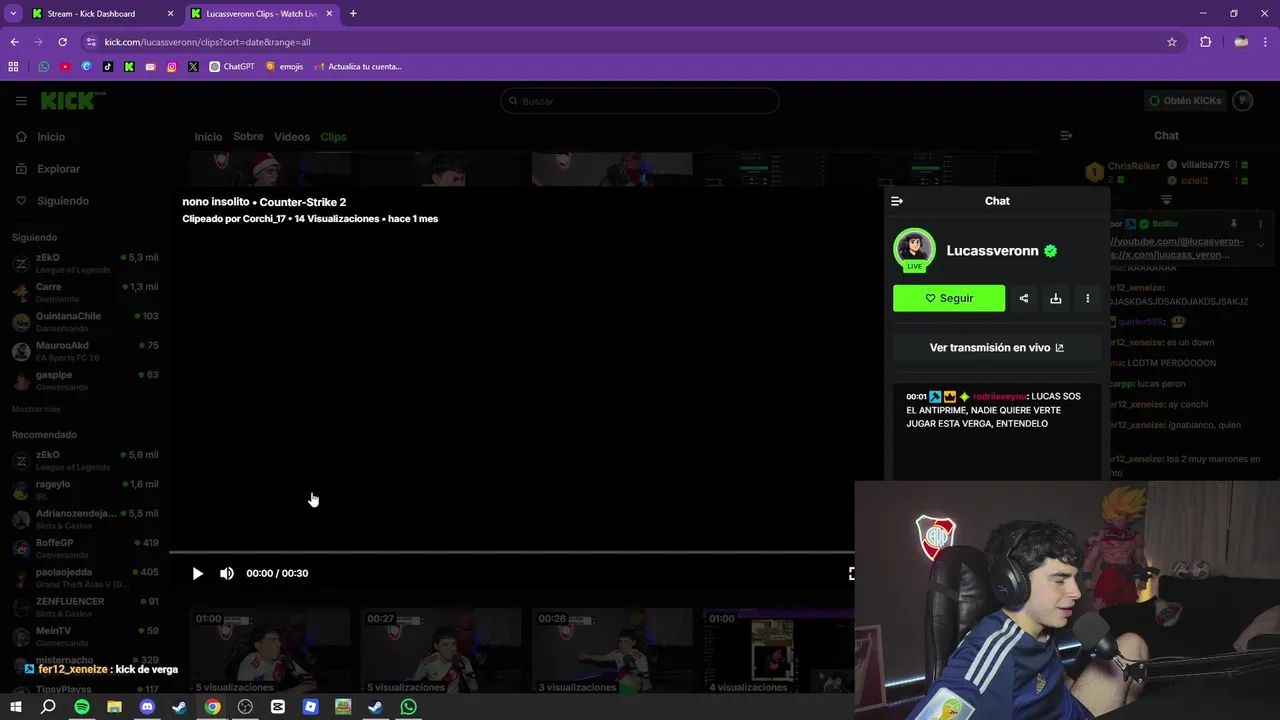Open Lucassveronn channel avatar
Image resolution: width=1280 pixels, height=720 pixels.
[914, 250]
